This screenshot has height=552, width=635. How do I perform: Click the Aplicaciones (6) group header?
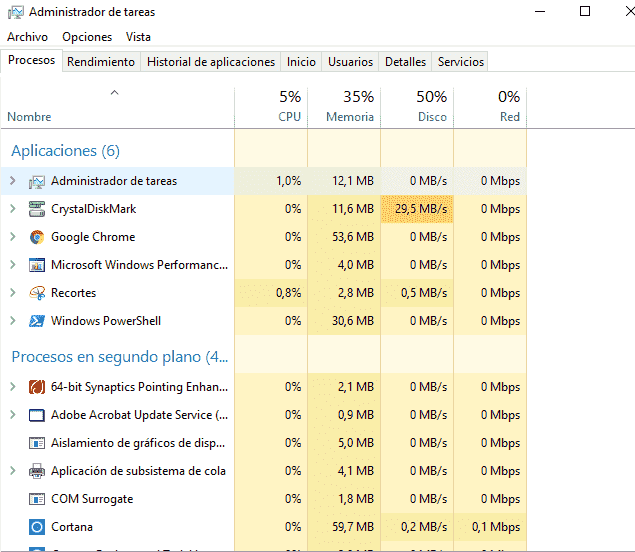tap(66, 151)
